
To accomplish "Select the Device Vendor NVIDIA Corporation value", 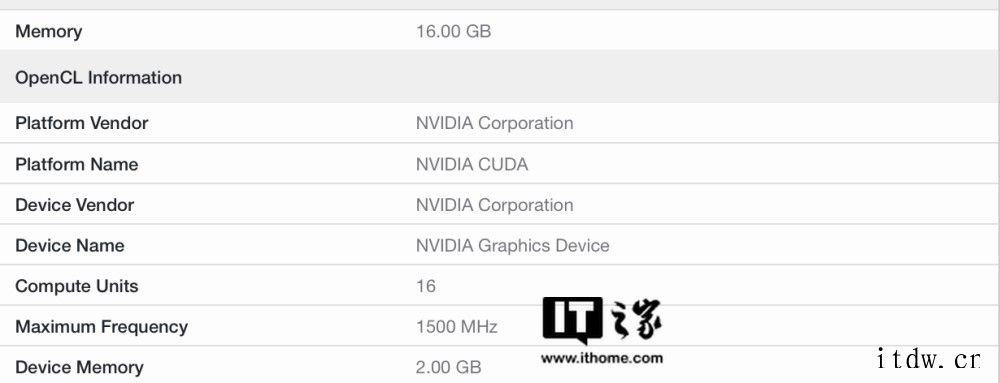I will 494,205.
